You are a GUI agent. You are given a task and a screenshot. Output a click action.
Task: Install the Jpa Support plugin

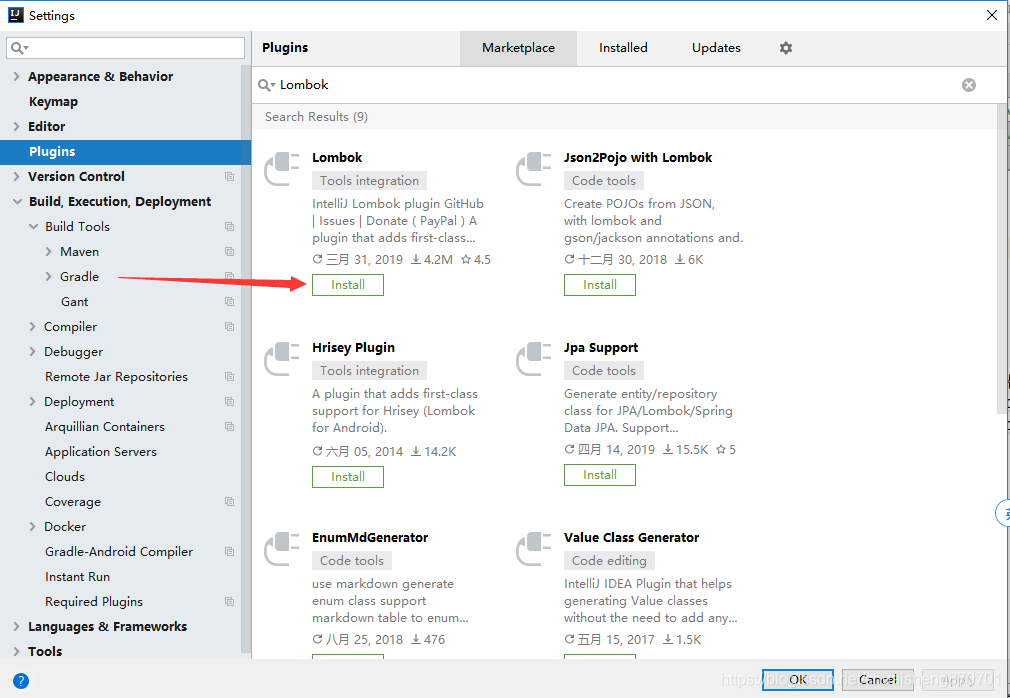pos(600,475)
